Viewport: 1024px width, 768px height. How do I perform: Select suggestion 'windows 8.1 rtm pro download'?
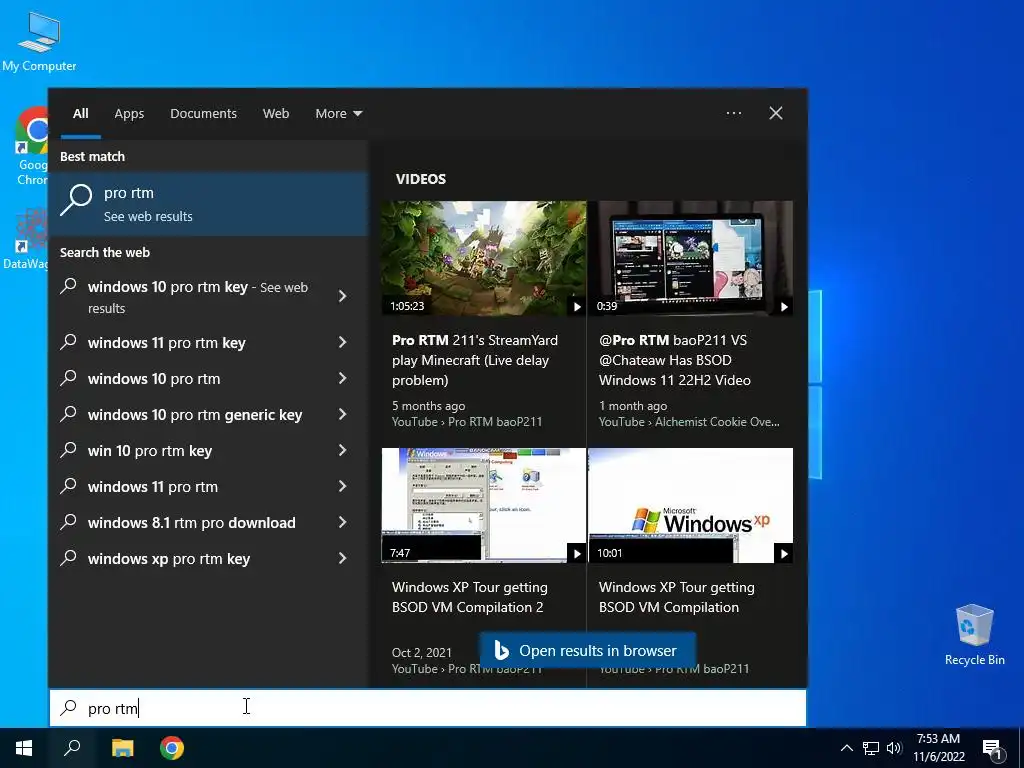point(191,522)
